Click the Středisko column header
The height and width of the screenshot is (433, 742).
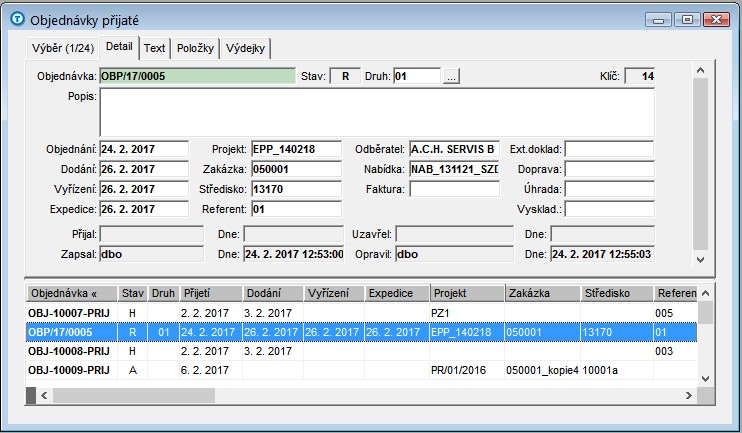616,293
